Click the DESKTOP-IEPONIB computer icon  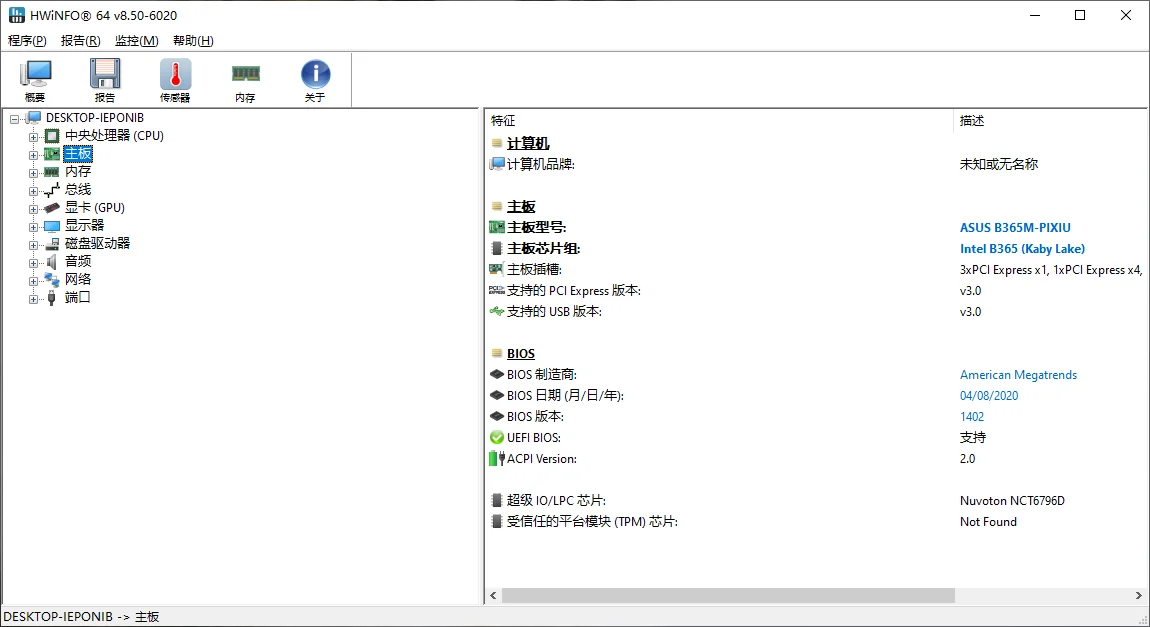(x=34, y=117)
